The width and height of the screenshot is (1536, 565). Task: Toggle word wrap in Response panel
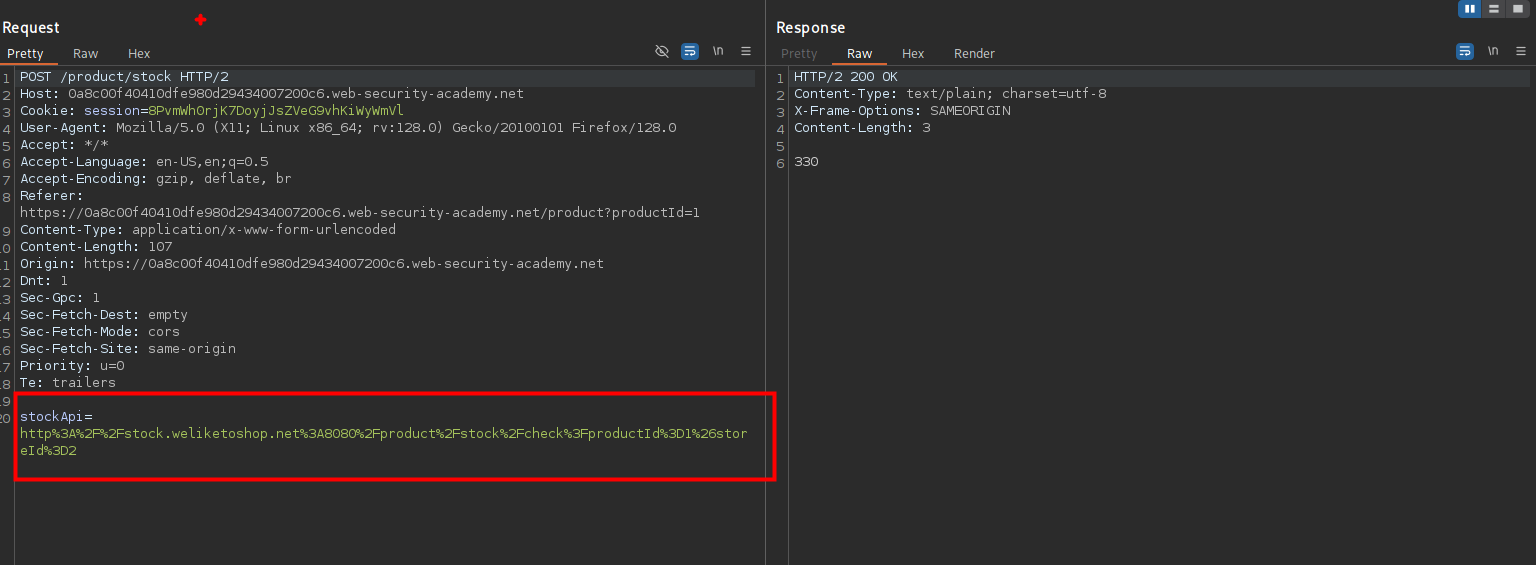tap(1465, 51)
